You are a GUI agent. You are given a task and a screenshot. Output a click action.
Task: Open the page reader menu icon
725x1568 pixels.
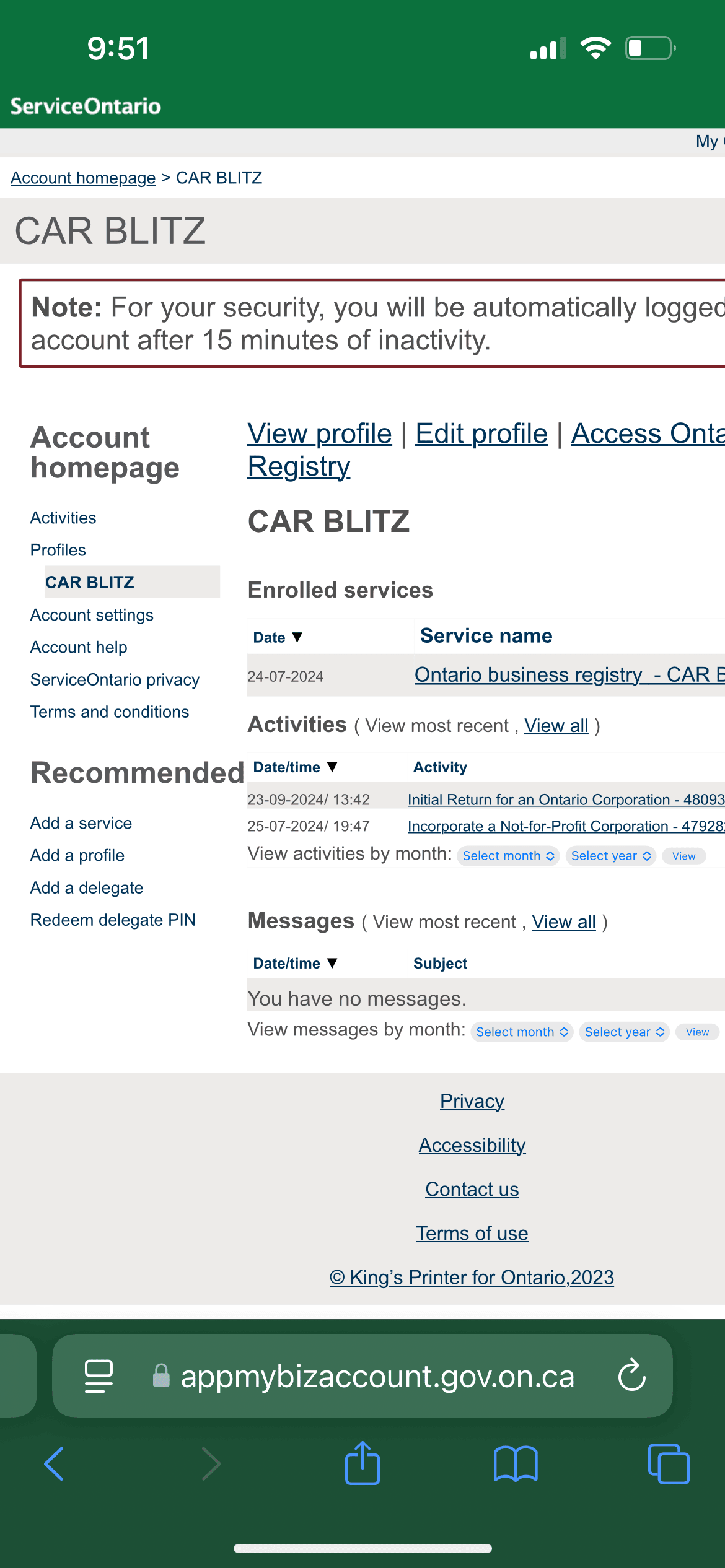(99, 1375)
